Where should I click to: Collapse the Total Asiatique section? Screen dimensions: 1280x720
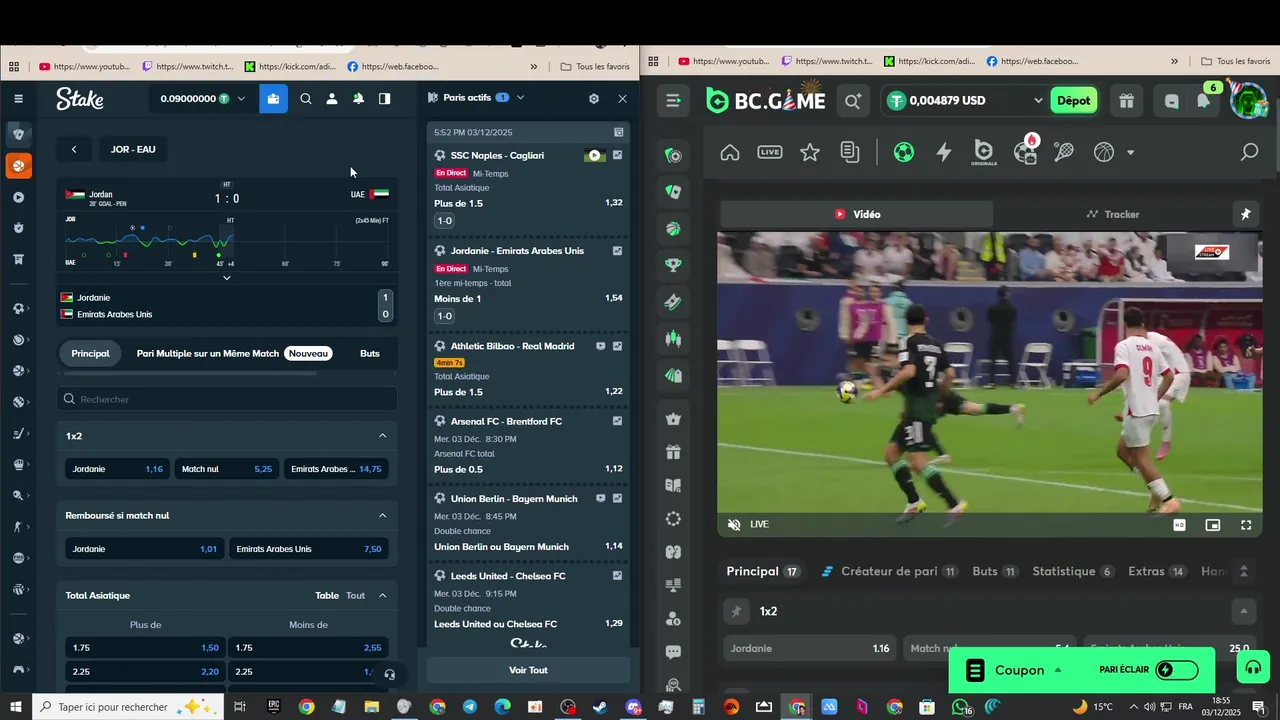[x=383, y=596]
